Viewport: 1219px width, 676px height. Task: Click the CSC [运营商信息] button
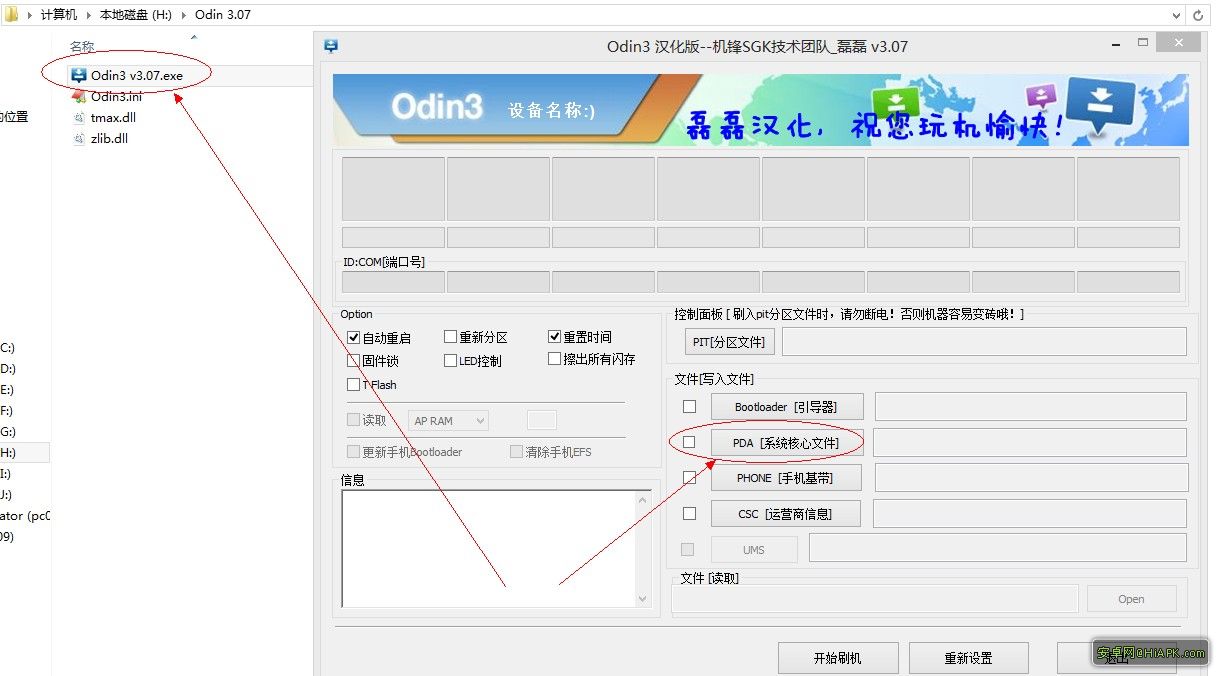[x=785, y=514]
